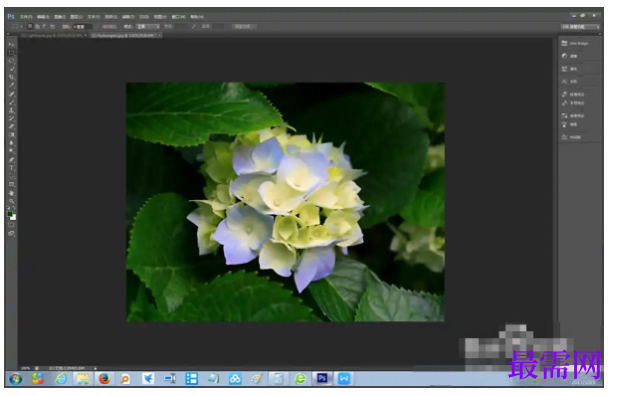Swap foreground and background colors
The height and width of the screenshot is (396, 620).
click(x=15, y=208)
